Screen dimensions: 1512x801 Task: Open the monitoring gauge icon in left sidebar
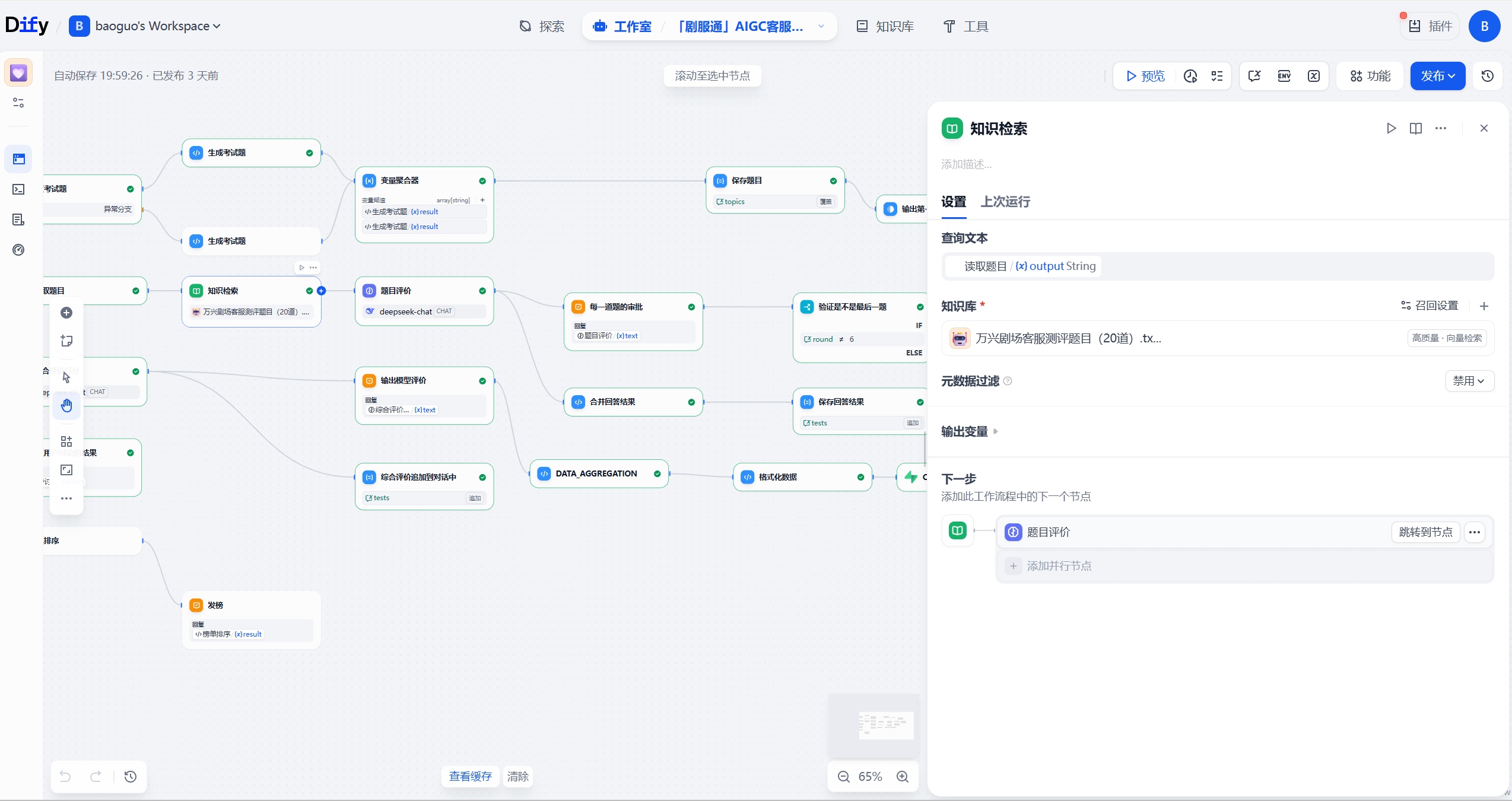tap(18, 250)
